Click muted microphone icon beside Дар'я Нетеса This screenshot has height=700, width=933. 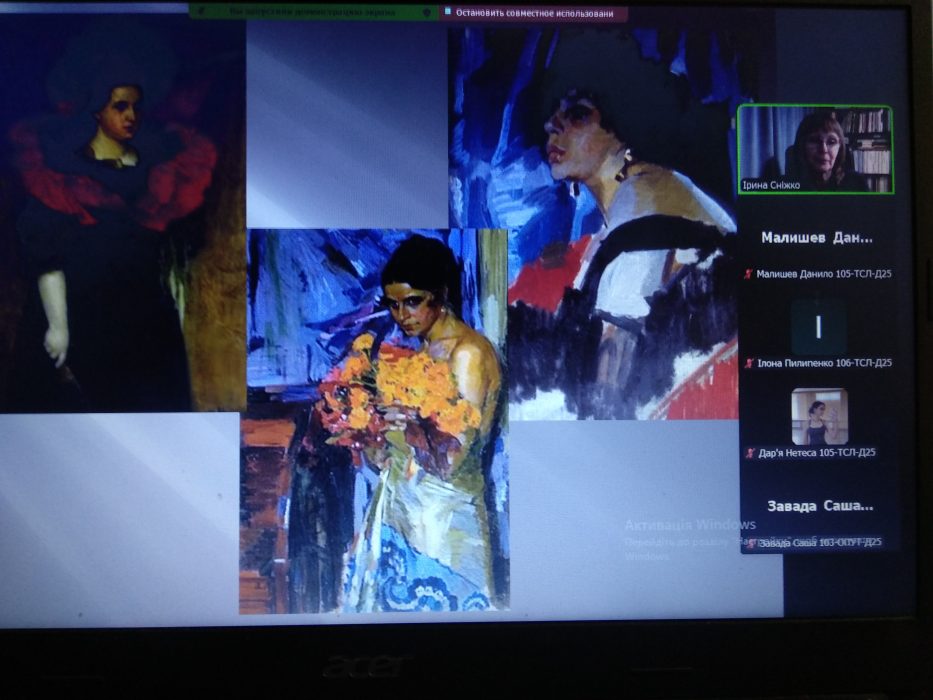[747, 453]
